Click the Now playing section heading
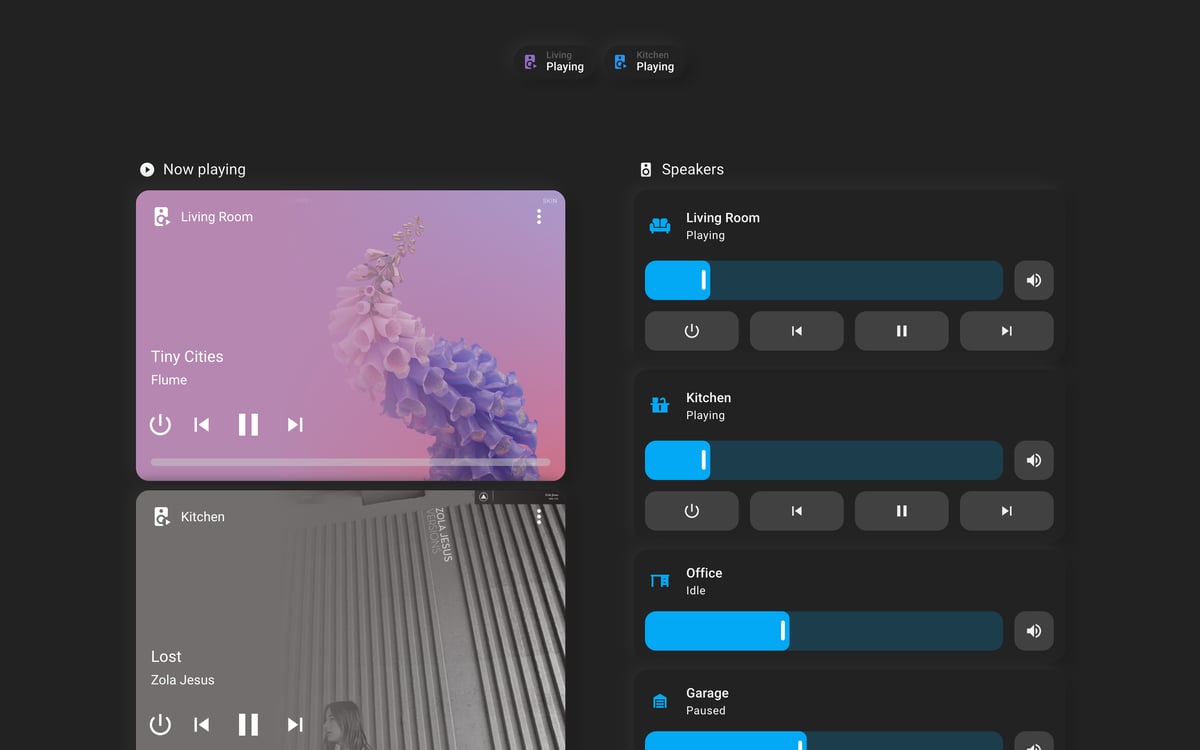The image size is (1200, 750). [x=204, y=170]
